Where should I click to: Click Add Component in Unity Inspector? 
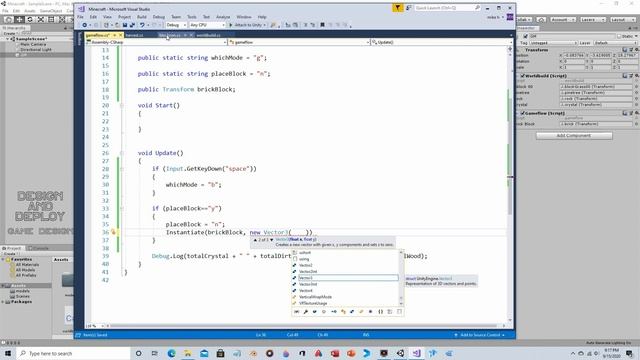click(574, 136)
